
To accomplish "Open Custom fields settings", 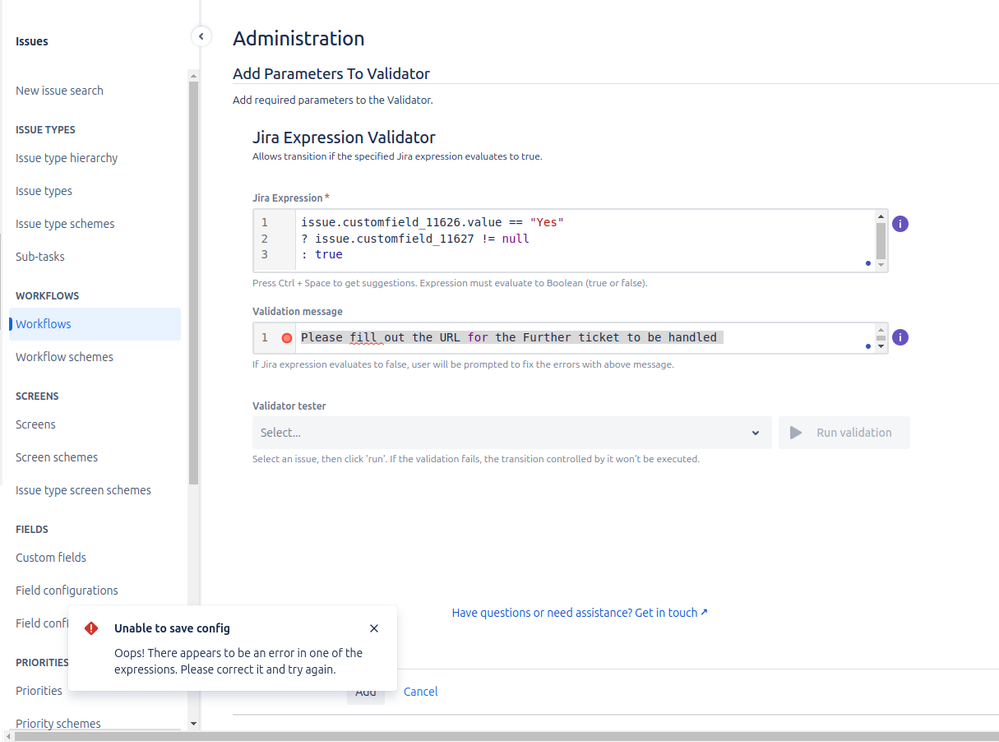I will (51, 557).
